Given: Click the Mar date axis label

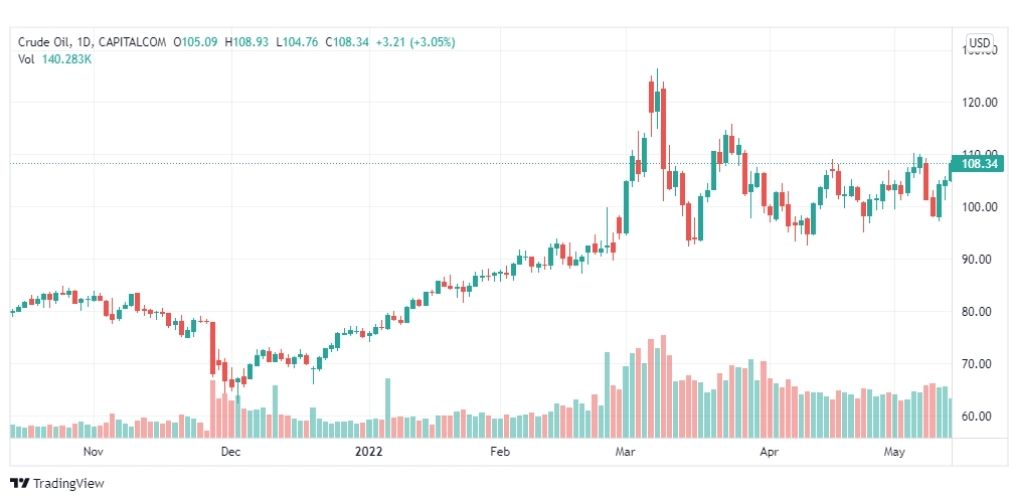Looking at the screenshot, I should (625, 452).
